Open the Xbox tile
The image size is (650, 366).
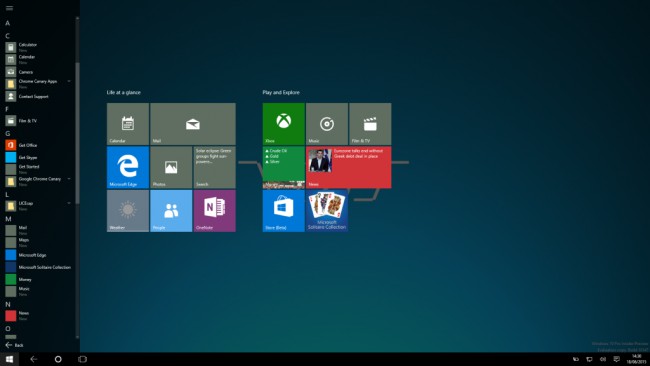tap(284, 124)
